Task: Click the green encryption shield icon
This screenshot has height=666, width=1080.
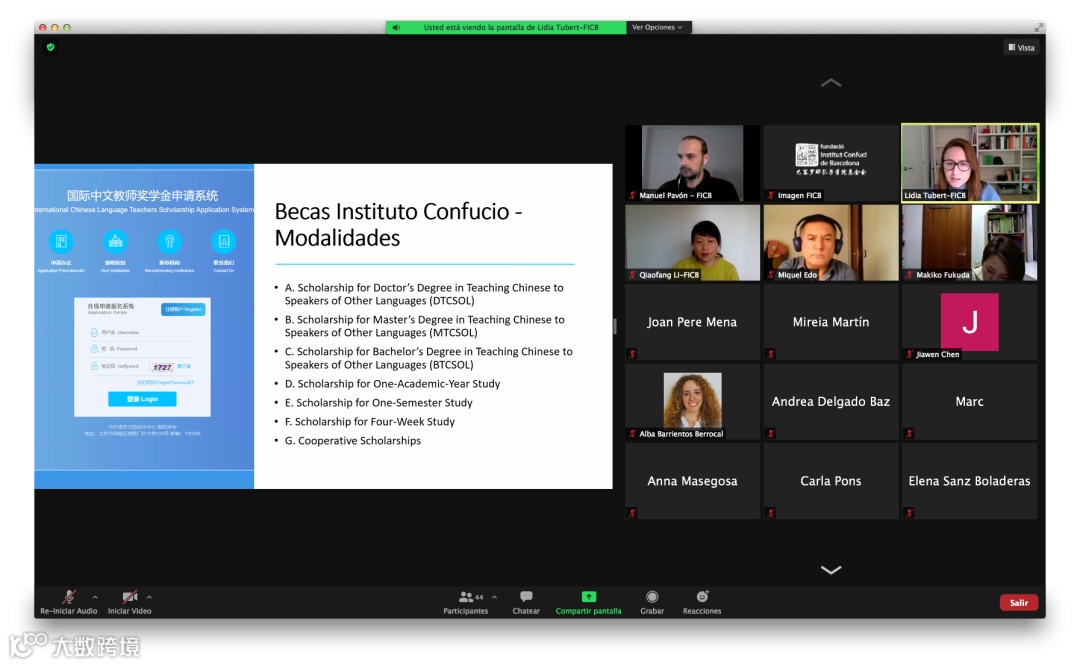Action: 50,47
